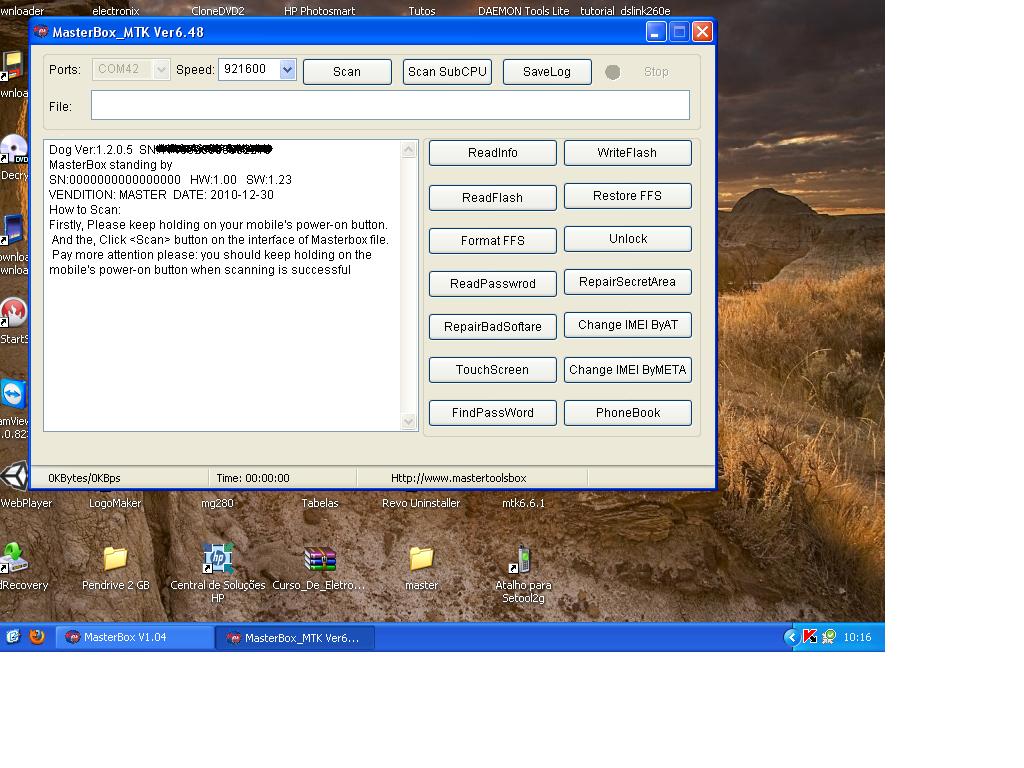1024x768 pixels.
Task: Click the Change IMEI ByMETA button
Action: (628, 370)
